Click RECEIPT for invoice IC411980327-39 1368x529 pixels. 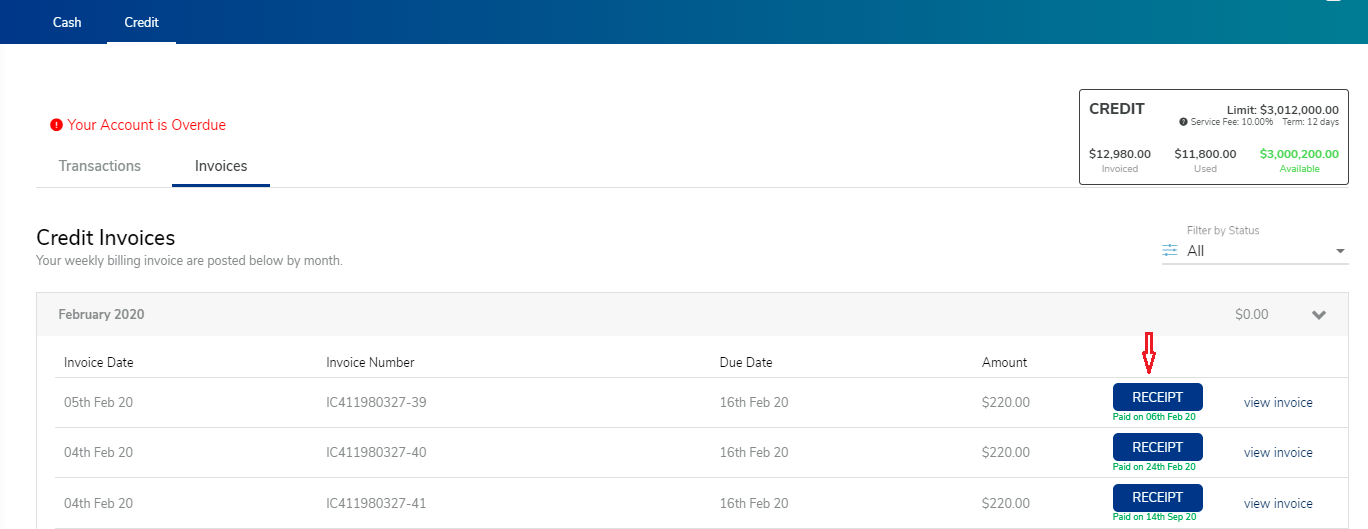[1157, 397]
